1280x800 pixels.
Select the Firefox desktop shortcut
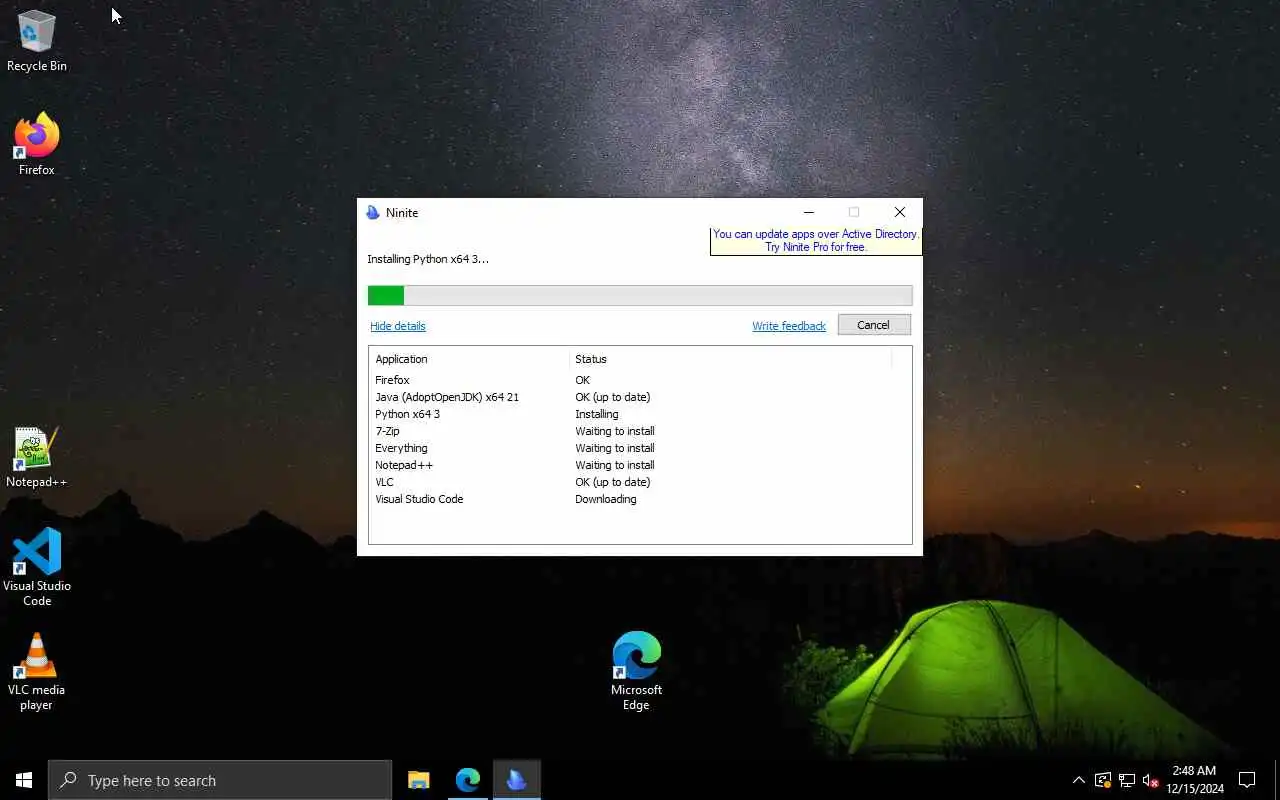pos(37,145)
